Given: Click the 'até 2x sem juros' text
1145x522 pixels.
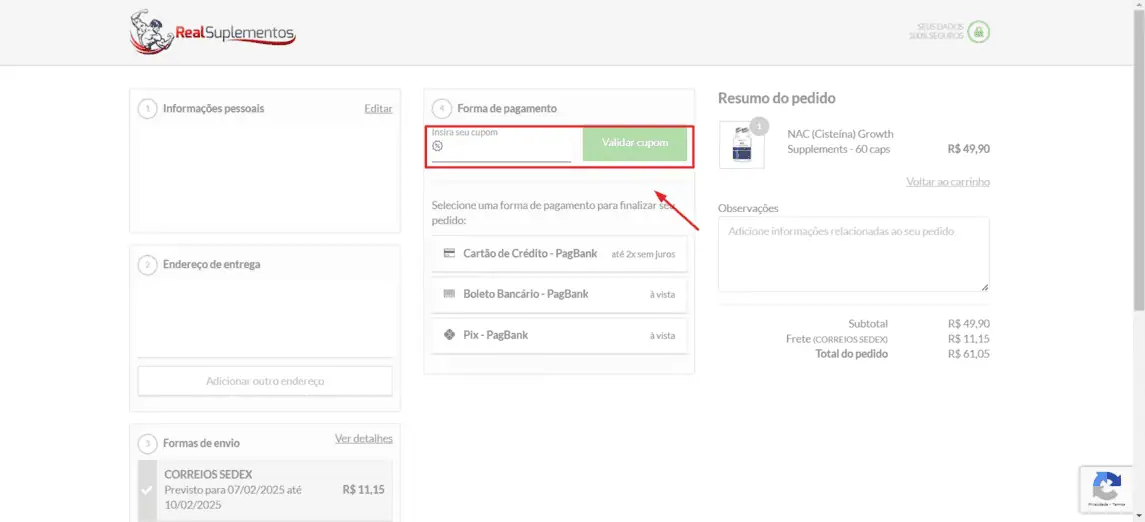Looking at the screenshot, I should (643, 255).
